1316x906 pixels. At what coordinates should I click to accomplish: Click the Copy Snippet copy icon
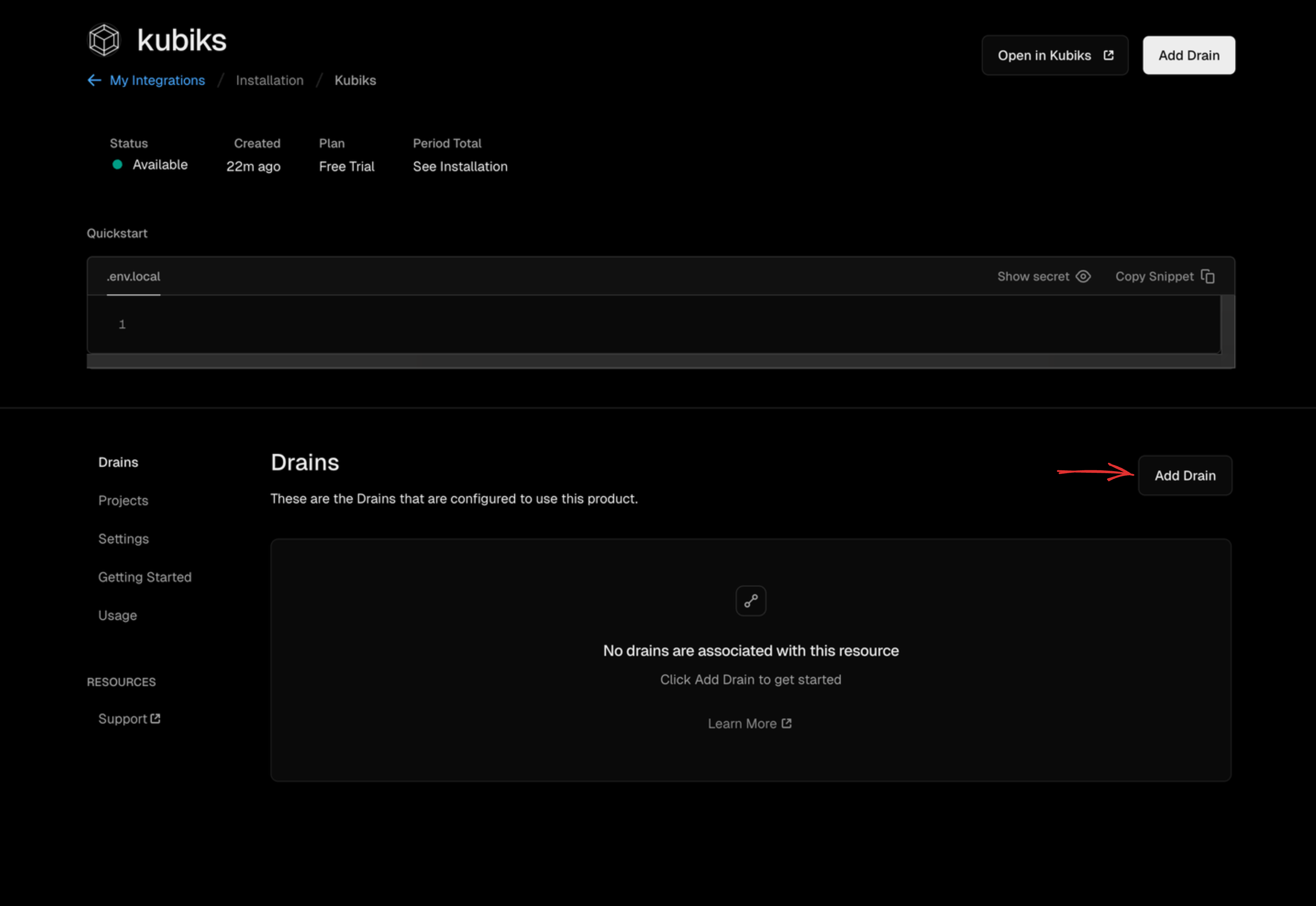click(x=1208, y=276)
